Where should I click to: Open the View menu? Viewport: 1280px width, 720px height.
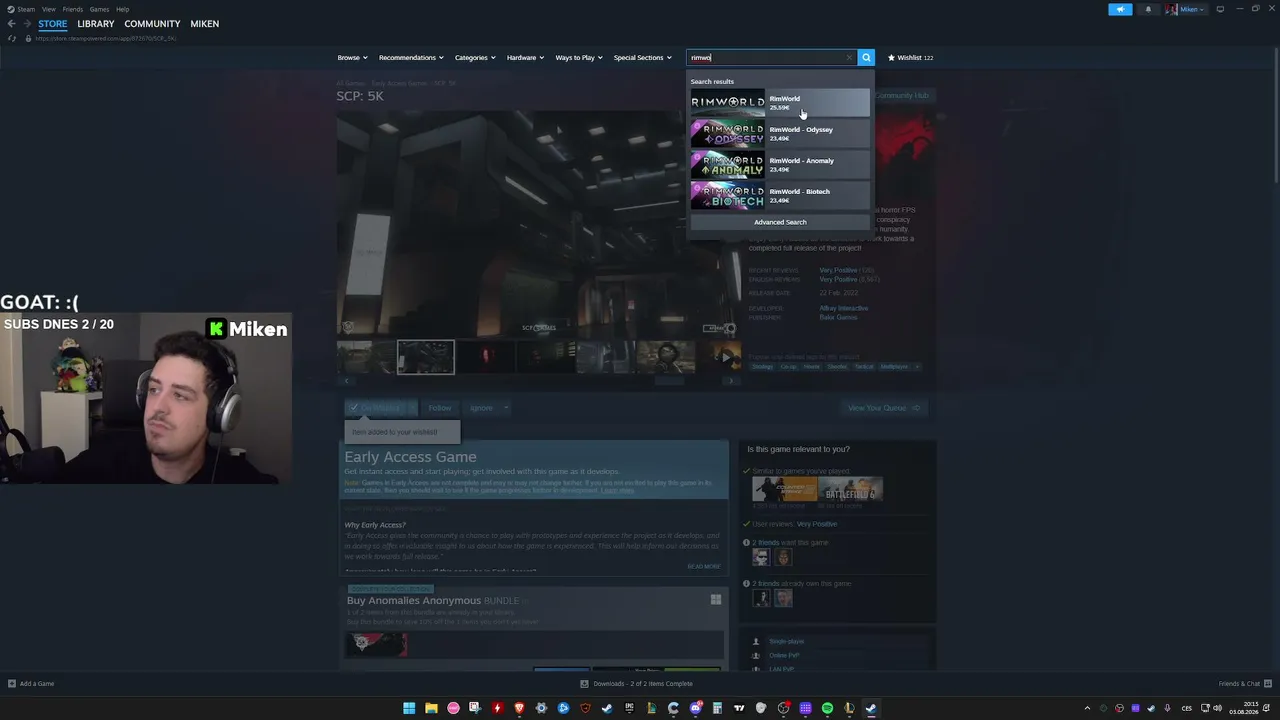point(48,9)
